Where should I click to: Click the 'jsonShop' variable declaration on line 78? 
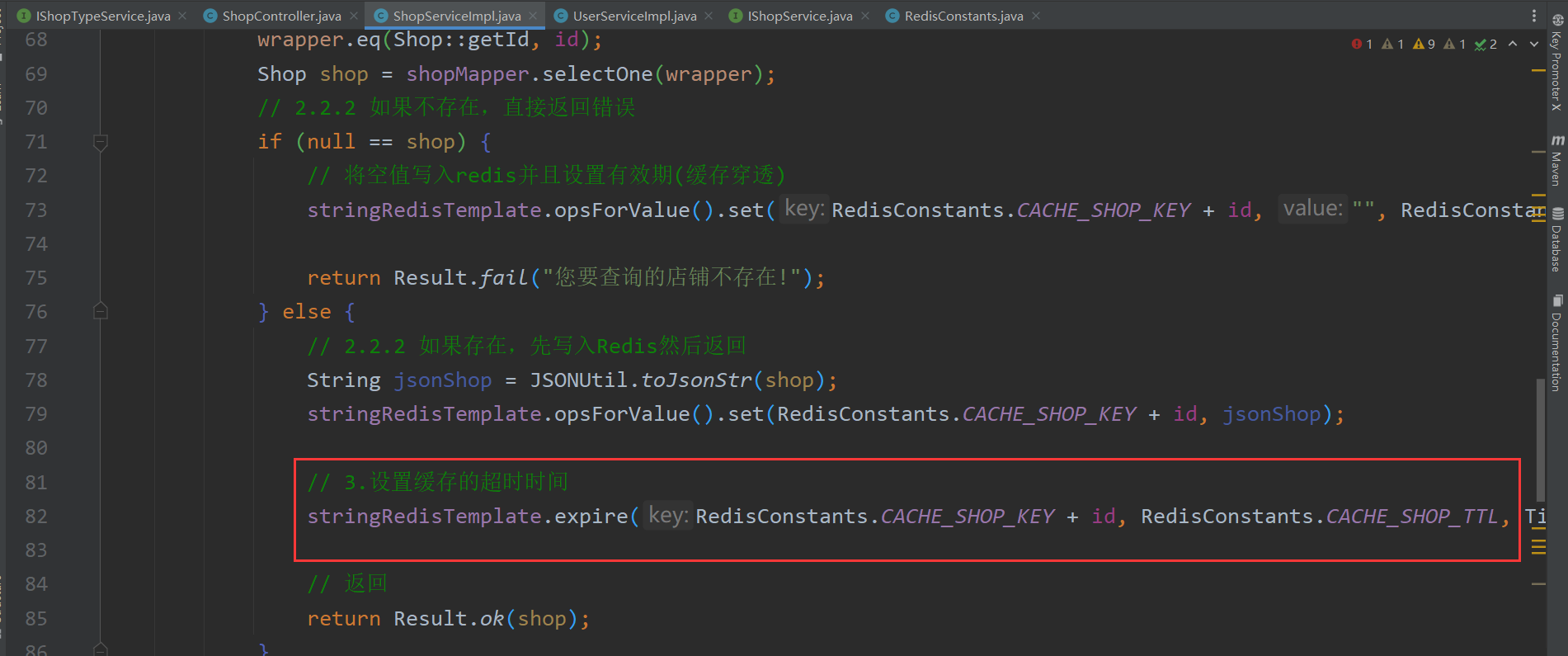[x=443, y=380]
